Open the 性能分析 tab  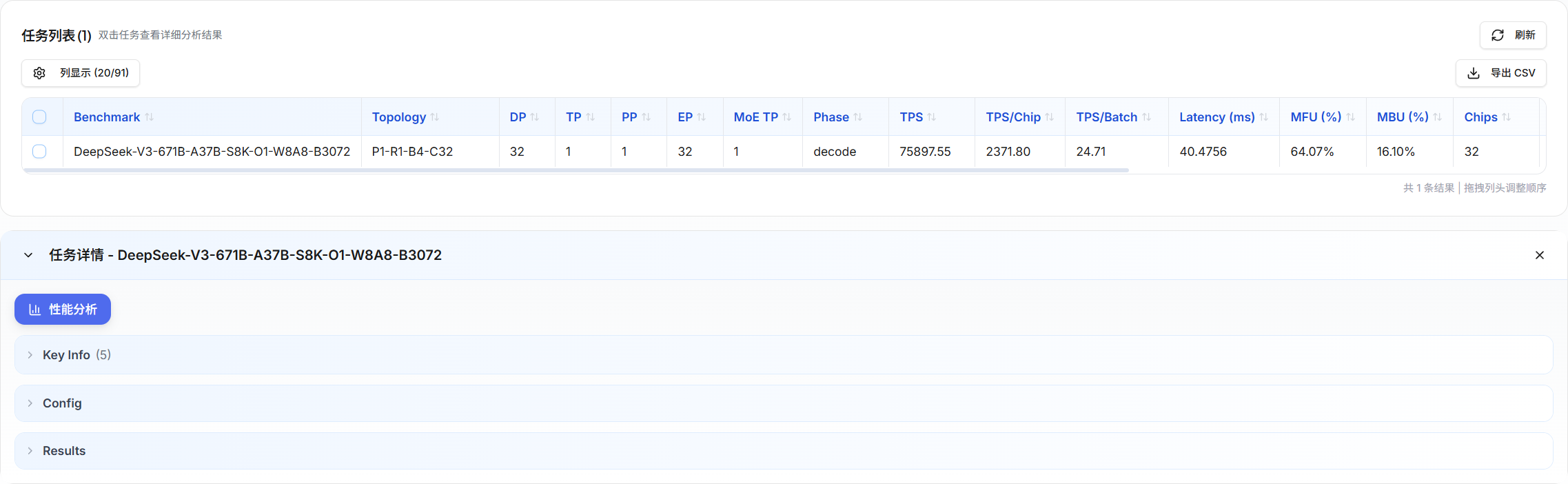pos(63,310)
